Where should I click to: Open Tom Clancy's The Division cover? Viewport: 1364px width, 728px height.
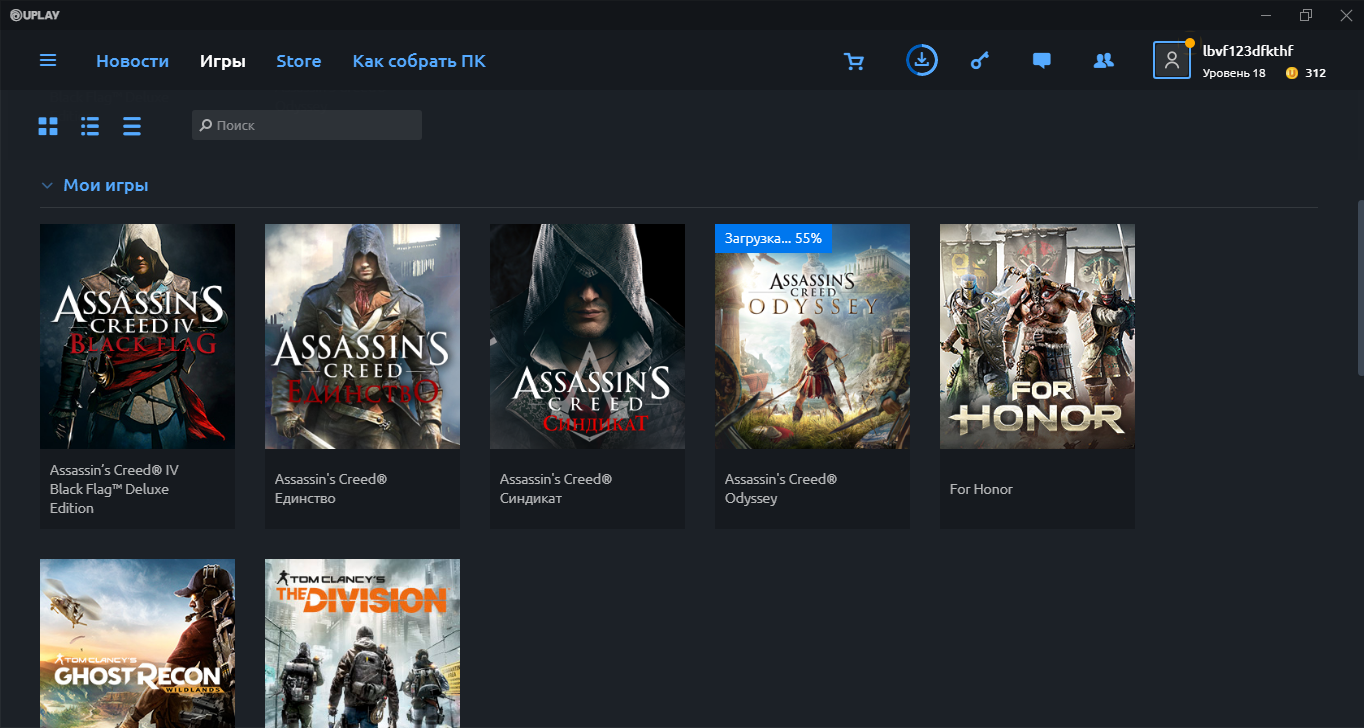362,643
